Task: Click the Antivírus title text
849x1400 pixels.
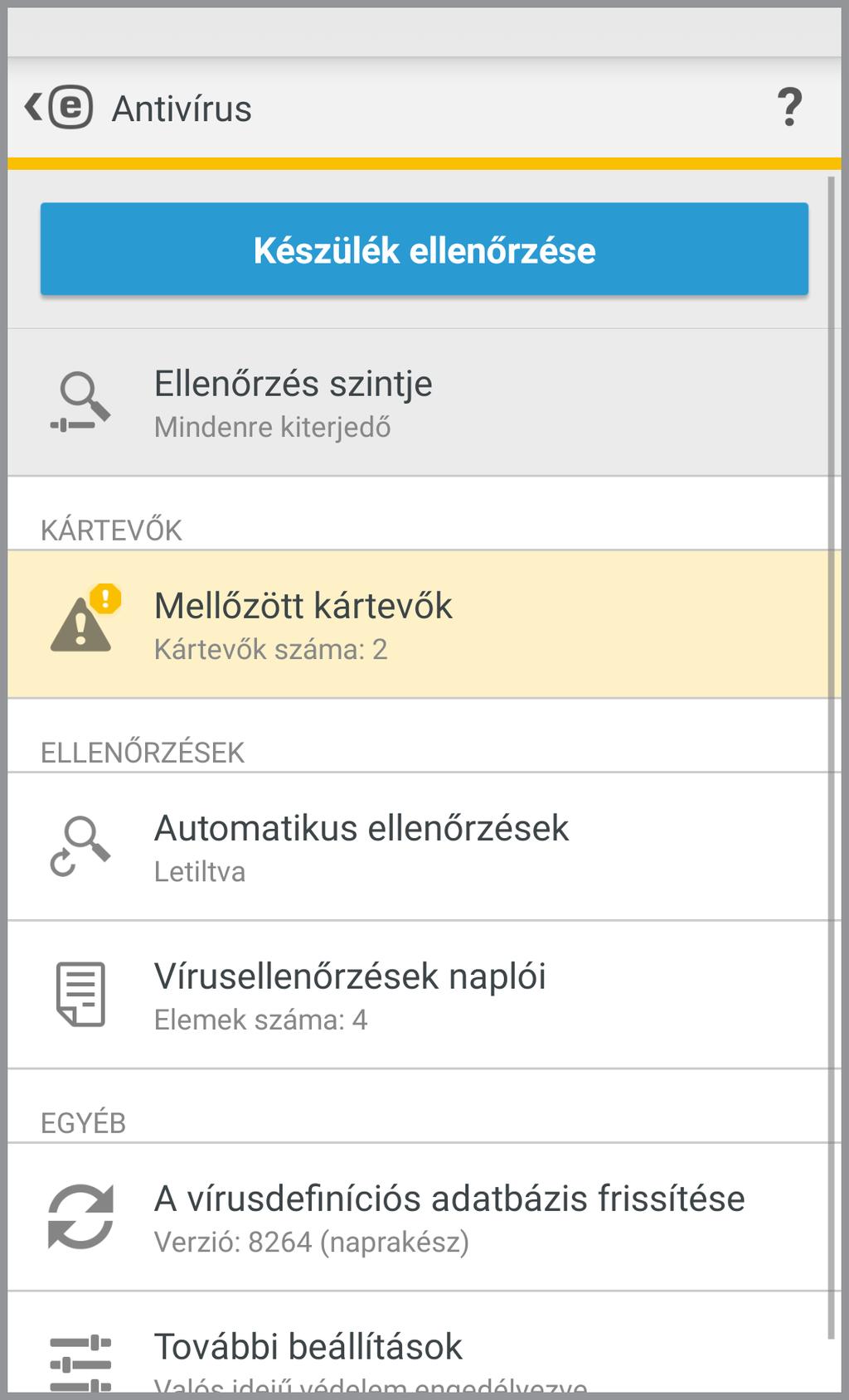Action: coord(182,109)
